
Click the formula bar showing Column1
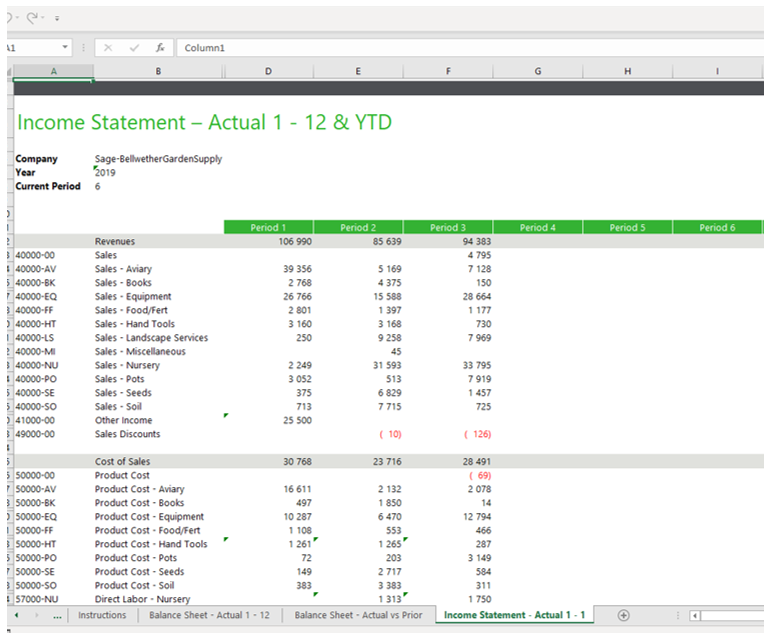point(470,48)
